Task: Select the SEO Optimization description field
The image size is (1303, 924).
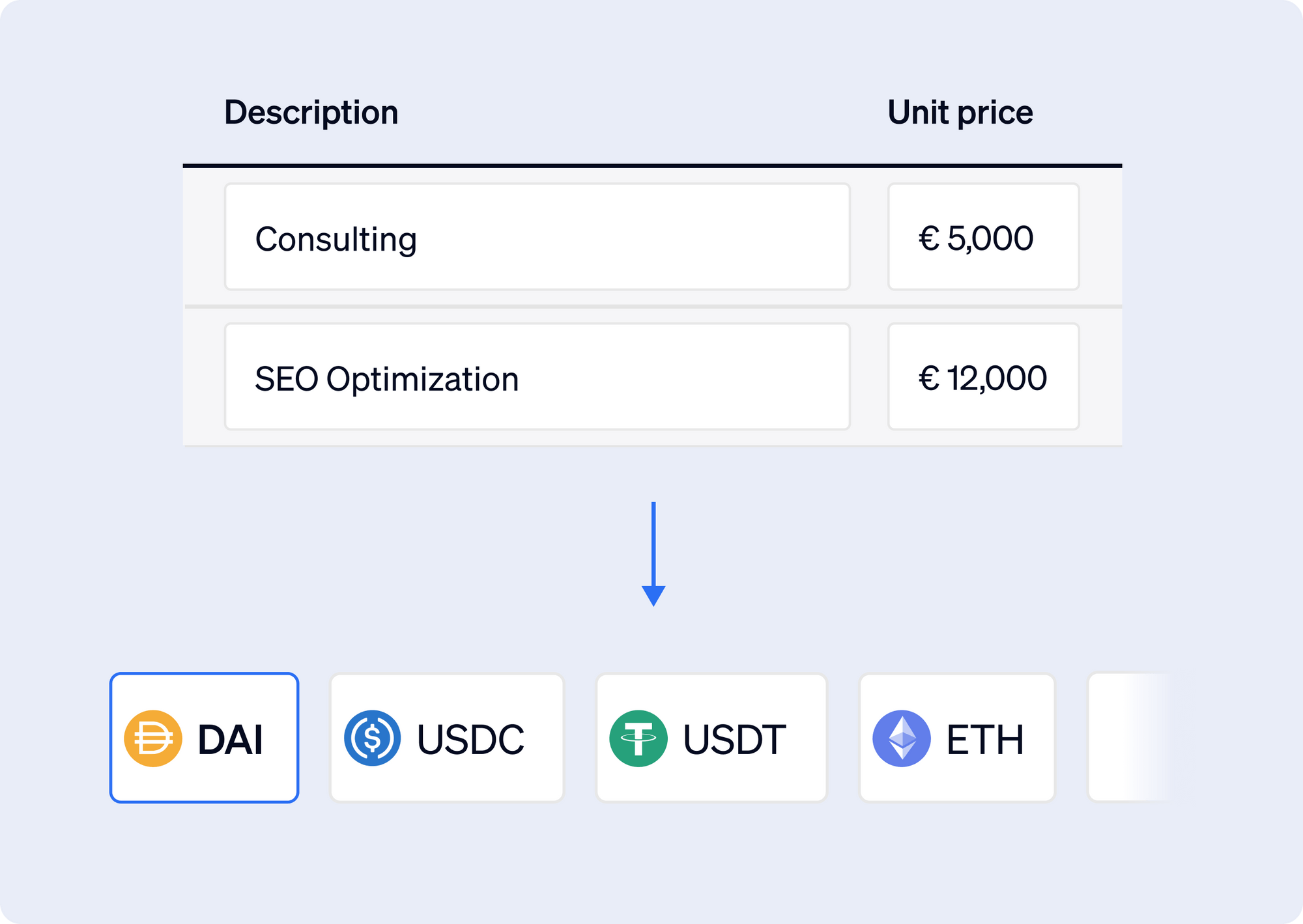Action: [x=537, y=376]
